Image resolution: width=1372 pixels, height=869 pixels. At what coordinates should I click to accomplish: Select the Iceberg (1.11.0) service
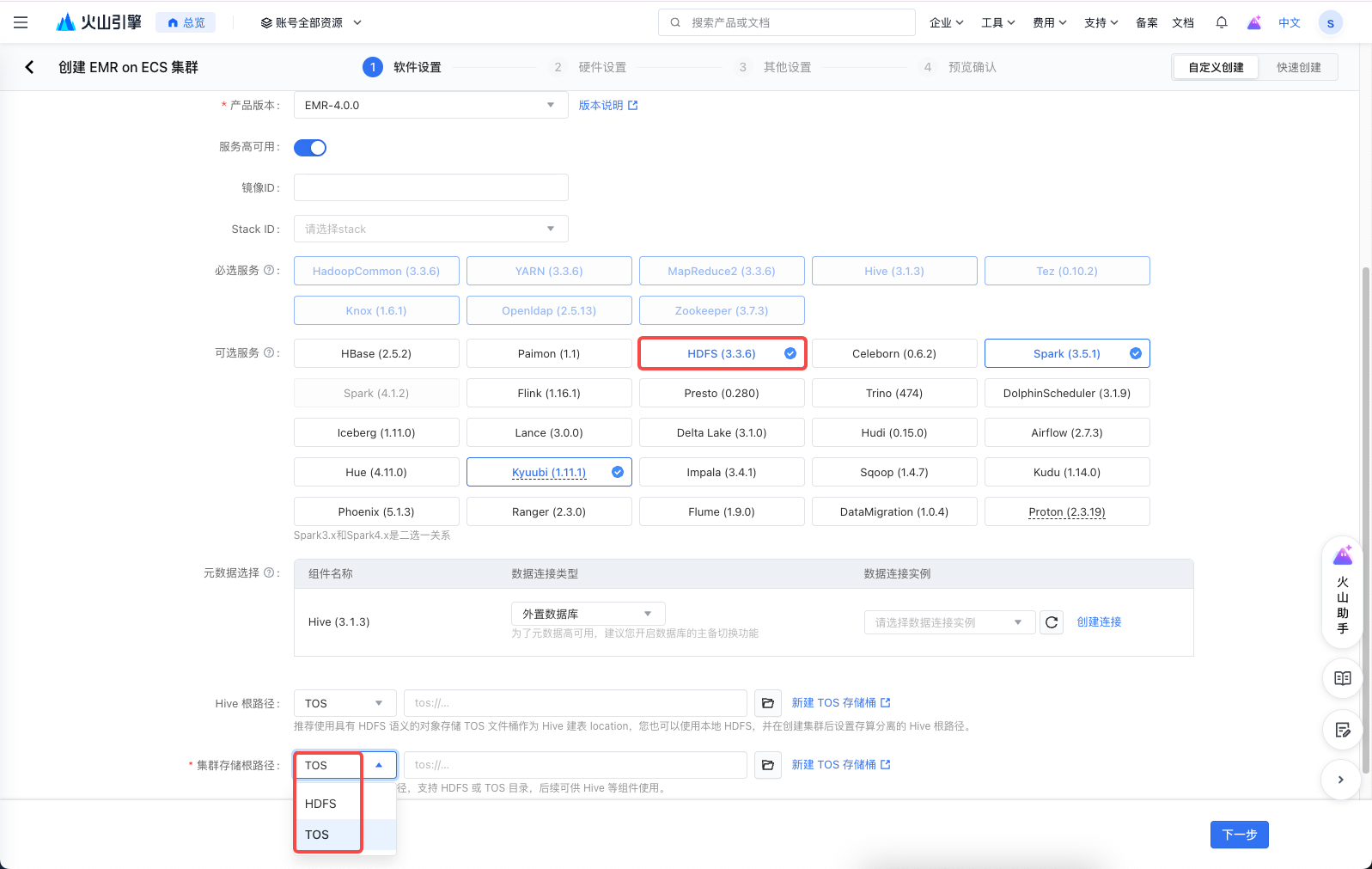[x=376, y=432]
